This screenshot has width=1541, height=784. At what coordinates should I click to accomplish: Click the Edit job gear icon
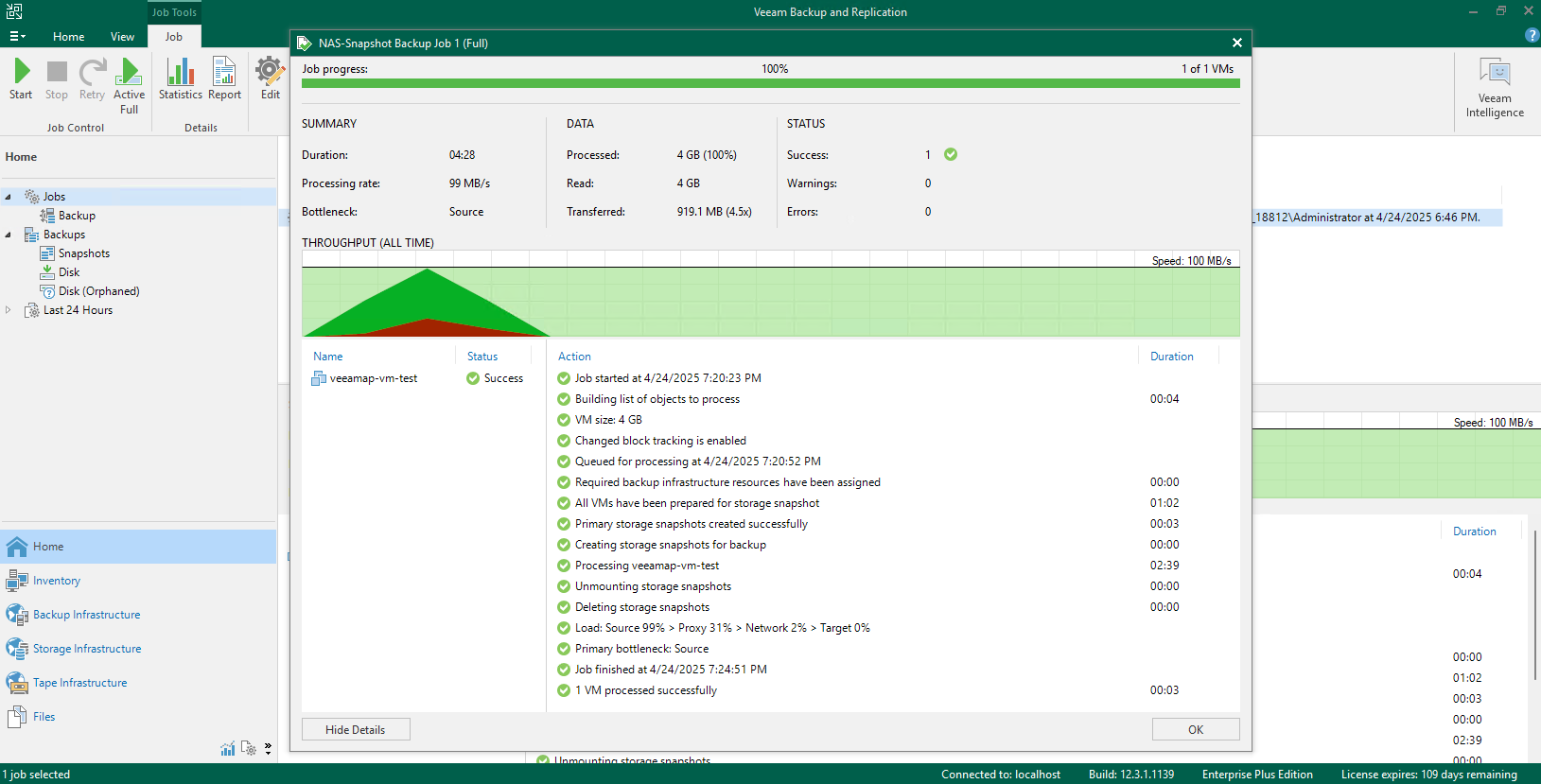[x=271, y=78]
